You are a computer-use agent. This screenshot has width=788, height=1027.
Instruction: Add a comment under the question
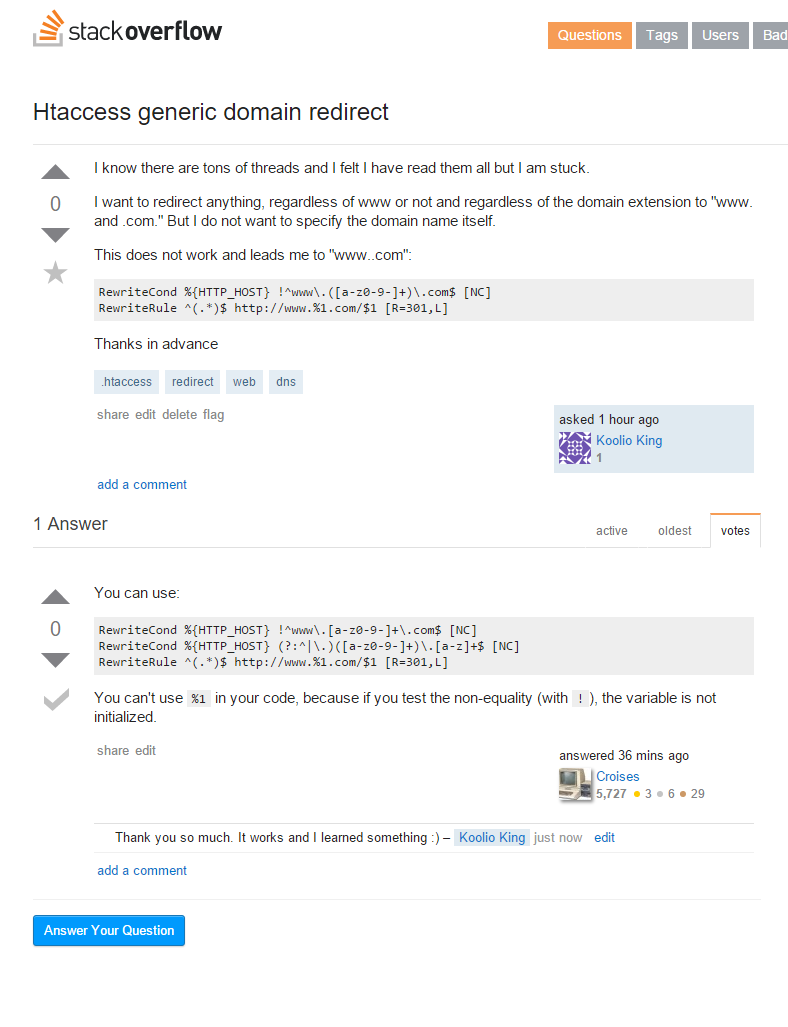142,485
